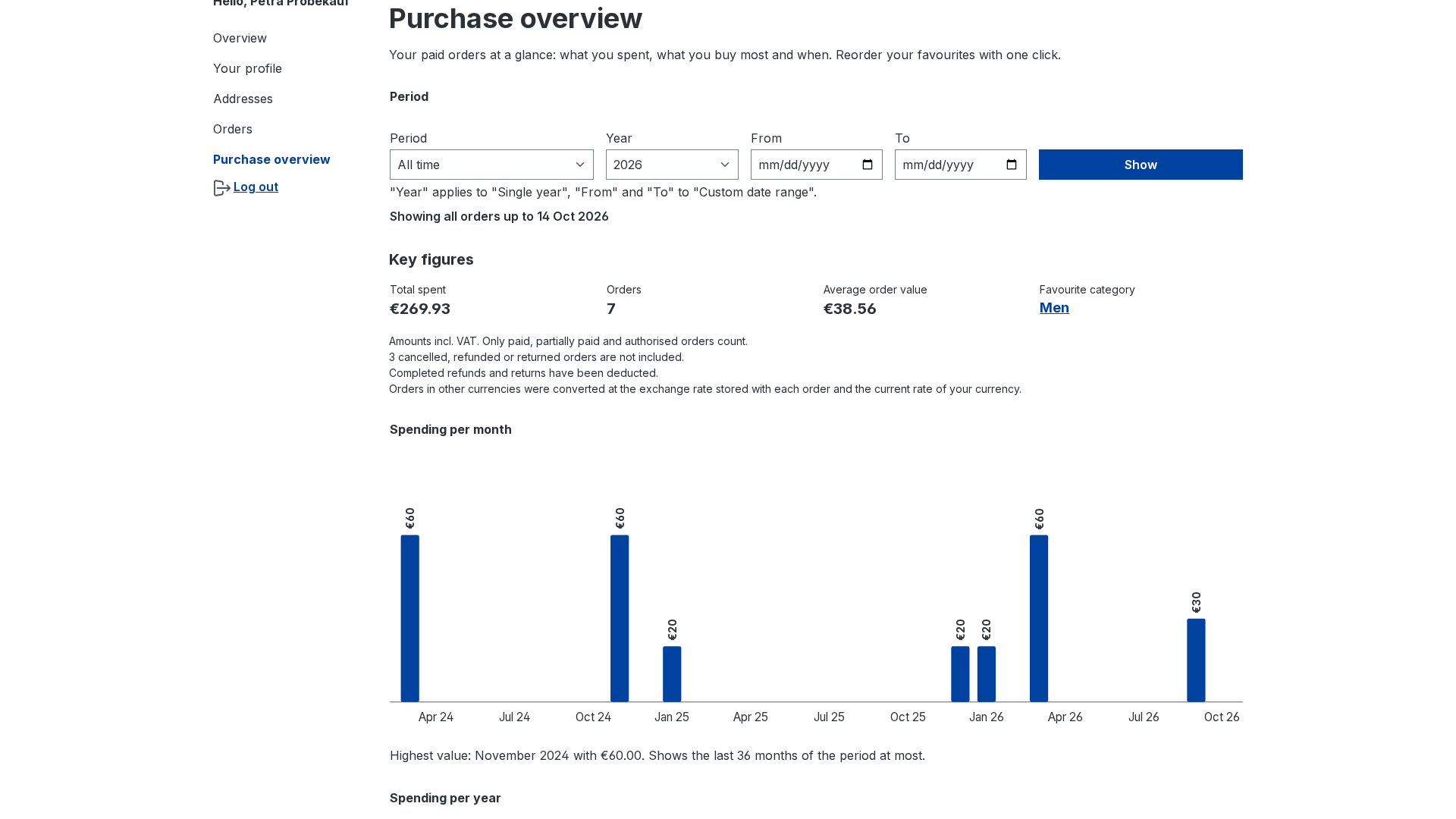Screen dimensions: 1456x819
Task: Click the €20 bar at Jan 26
Action: pyautogui.click(x=987, y=673)
